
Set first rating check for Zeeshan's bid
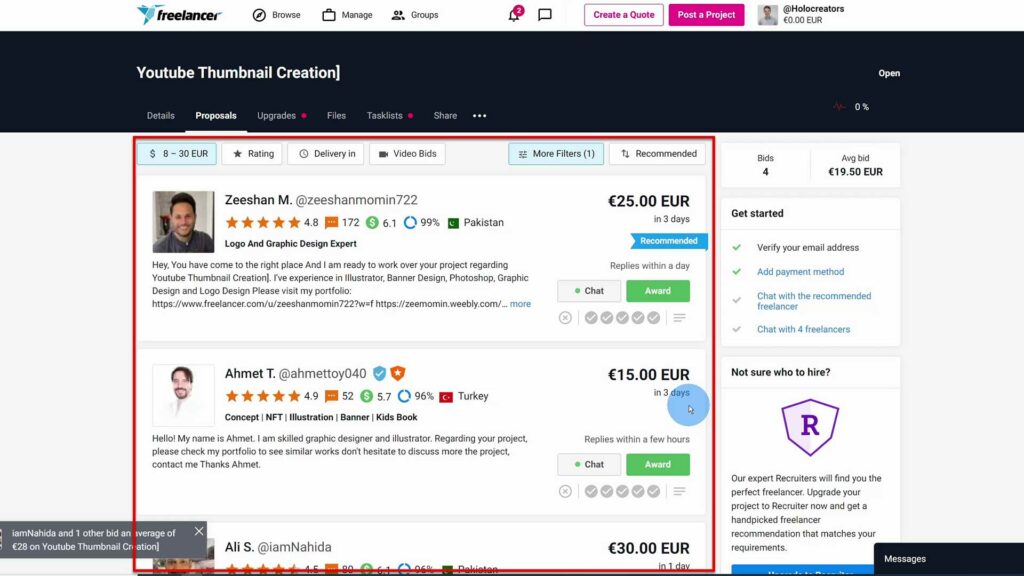591,317
